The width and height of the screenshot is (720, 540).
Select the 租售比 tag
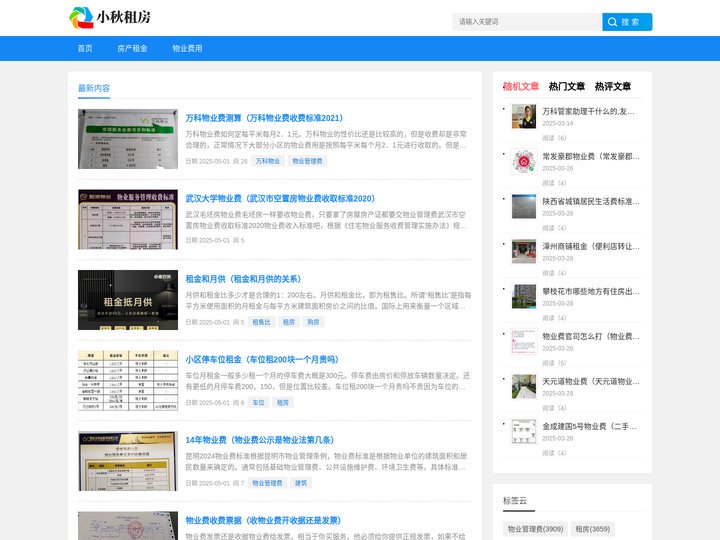[x=261, y=322]
